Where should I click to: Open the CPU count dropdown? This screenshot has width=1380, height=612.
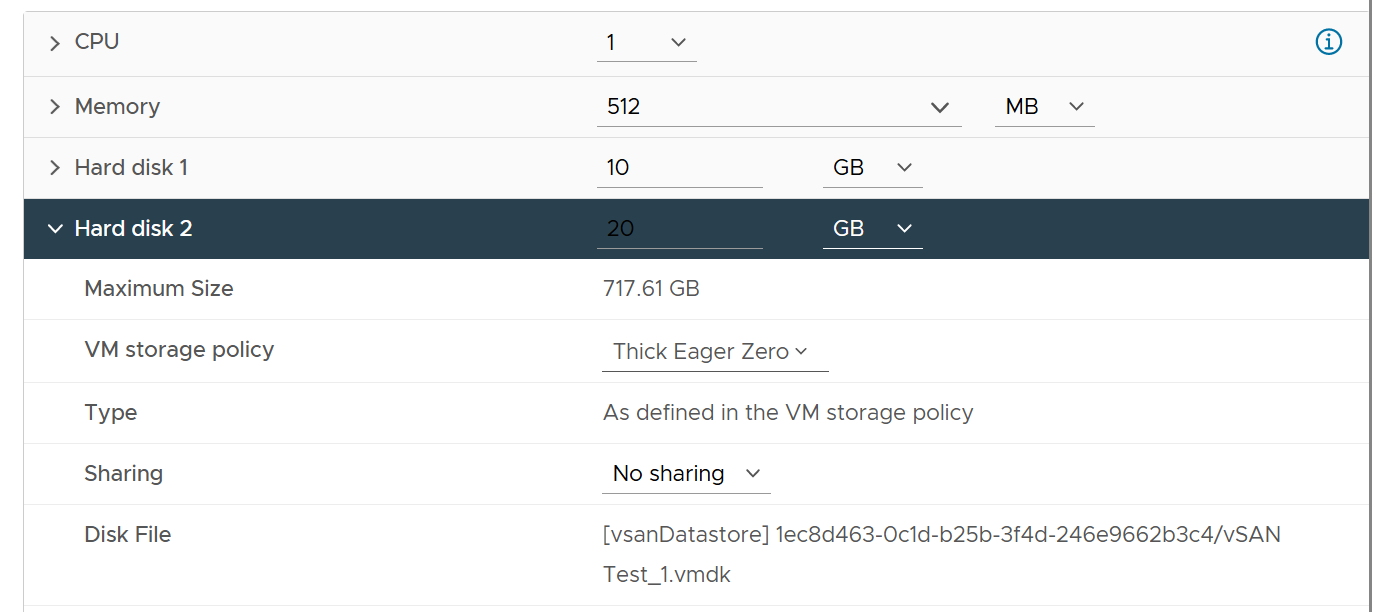pos(647,43)
